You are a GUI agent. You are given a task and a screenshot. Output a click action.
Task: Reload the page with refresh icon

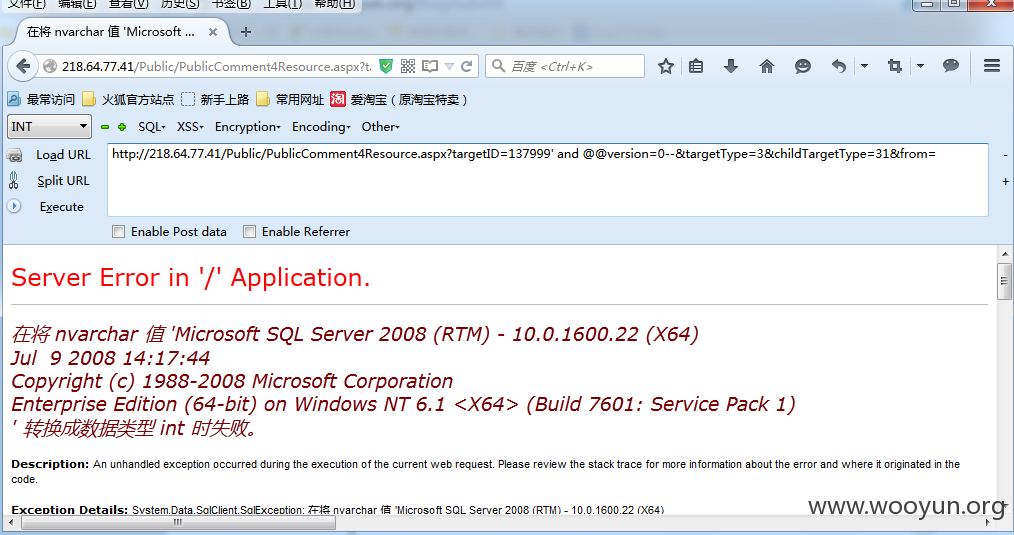pyautogui.click(x=466, y=66)
